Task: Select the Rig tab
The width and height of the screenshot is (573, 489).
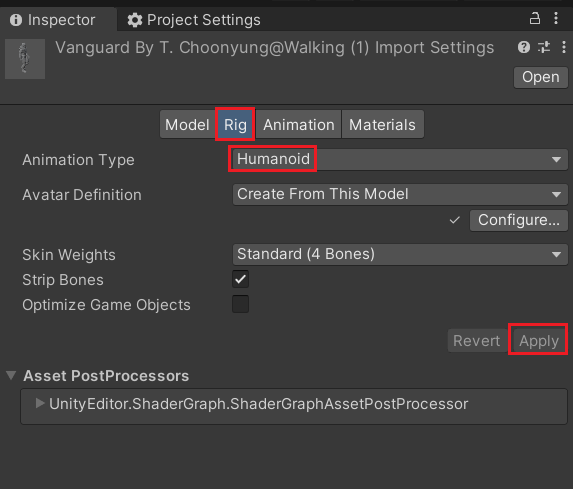Action: tap(235, 125)
